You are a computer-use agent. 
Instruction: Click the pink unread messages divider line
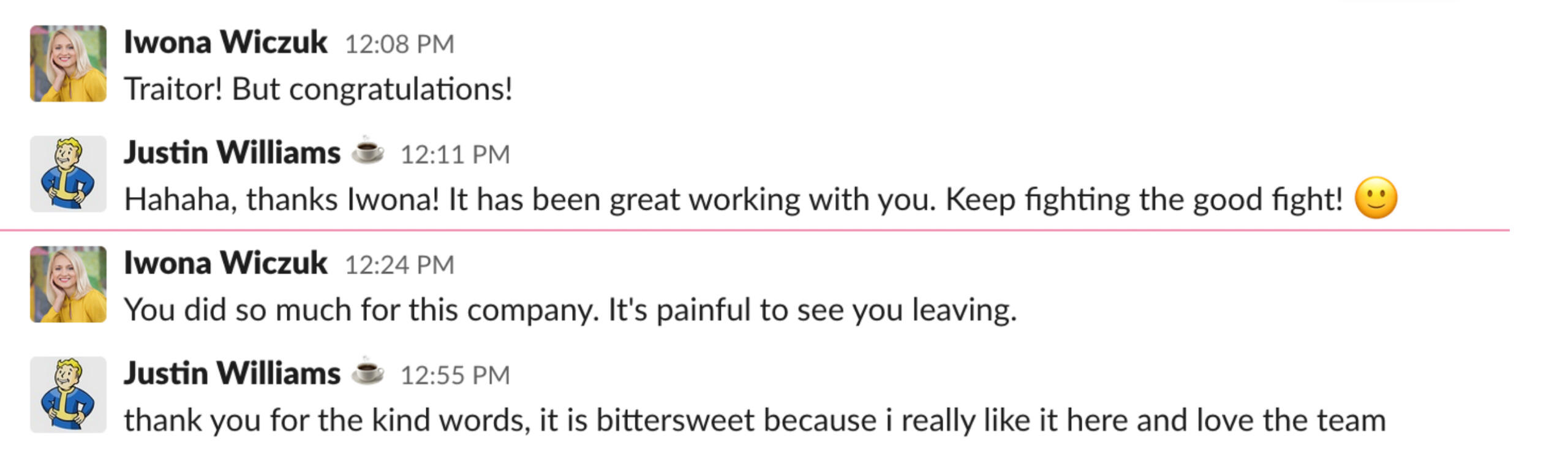[x=753, y=230]
